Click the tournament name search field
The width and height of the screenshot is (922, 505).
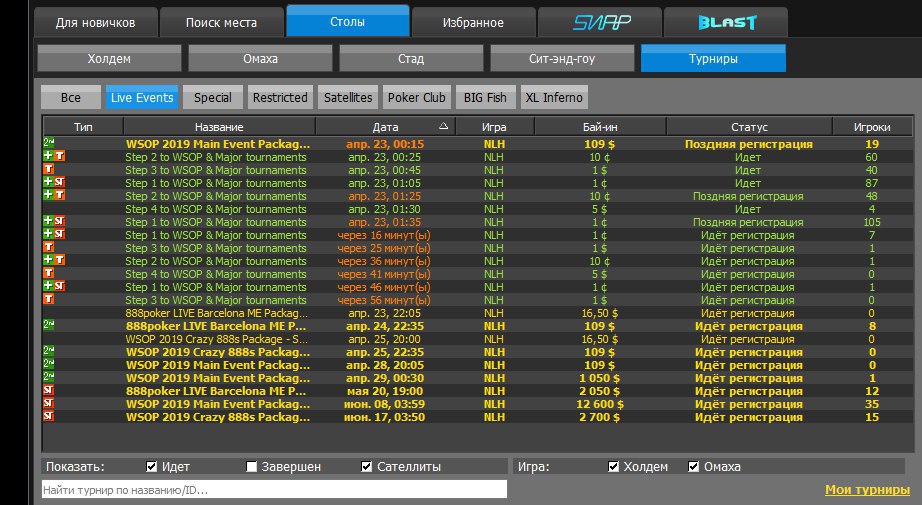pyautogui.click(x=273, y=490)
